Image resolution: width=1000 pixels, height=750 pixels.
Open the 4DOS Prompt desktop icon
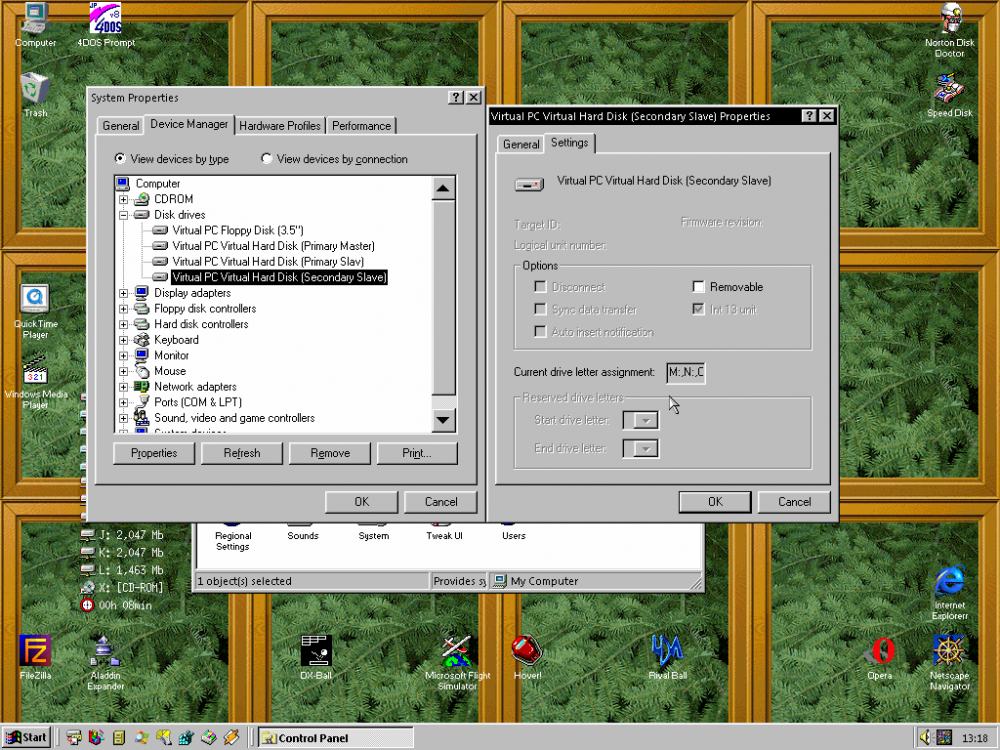tap(105, 22)
